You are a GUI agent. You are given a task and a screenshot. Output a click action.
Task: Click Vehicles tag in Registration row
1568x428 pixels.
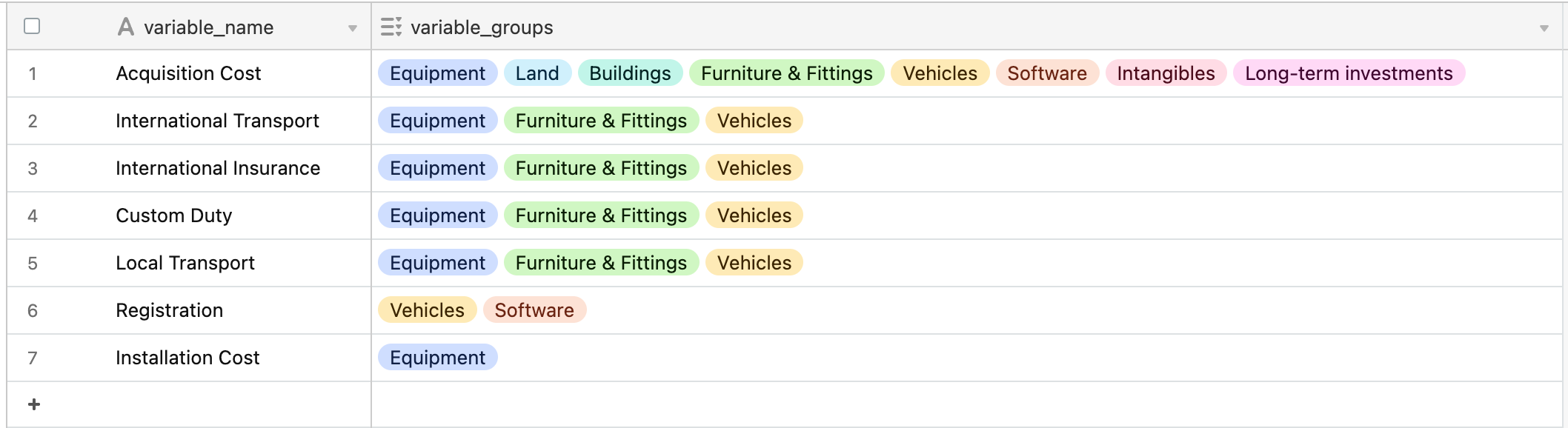point(428,310)
